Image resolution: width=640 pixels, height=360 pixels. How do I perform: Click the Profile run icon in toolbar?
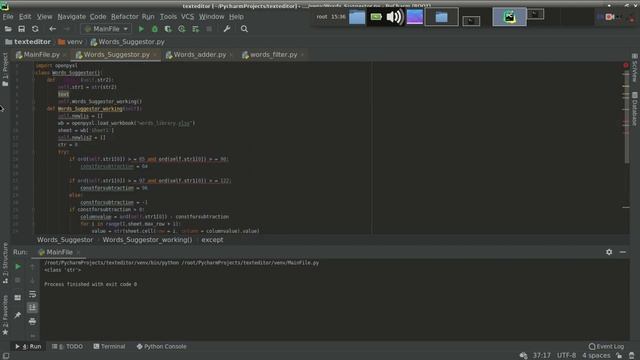click(x=182, y=29)
